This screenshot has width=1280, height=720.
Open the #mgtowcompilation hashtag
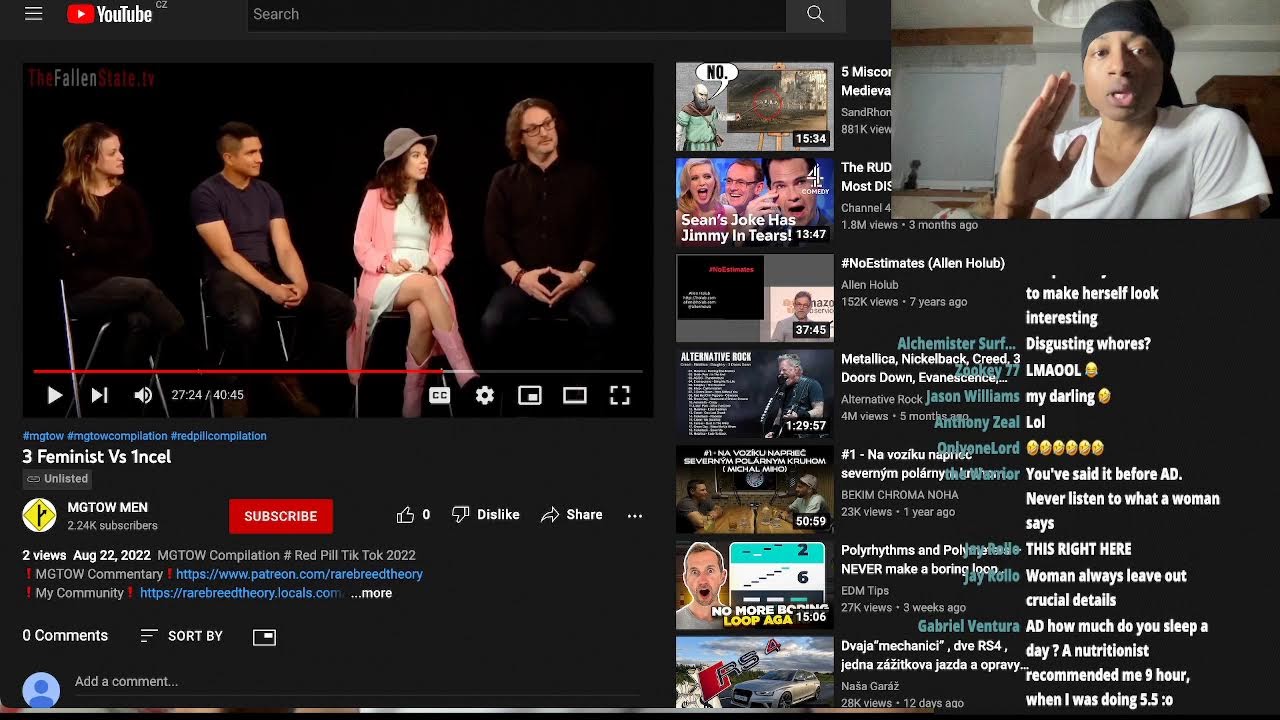[117, 436]
